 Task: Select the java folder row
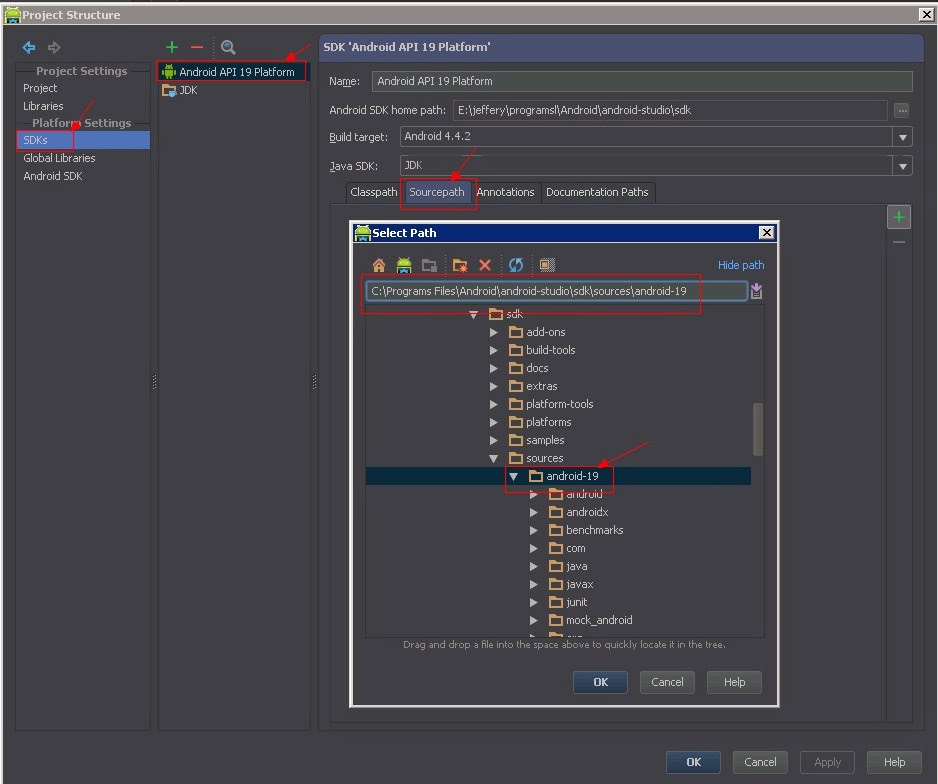pos(558,566)
